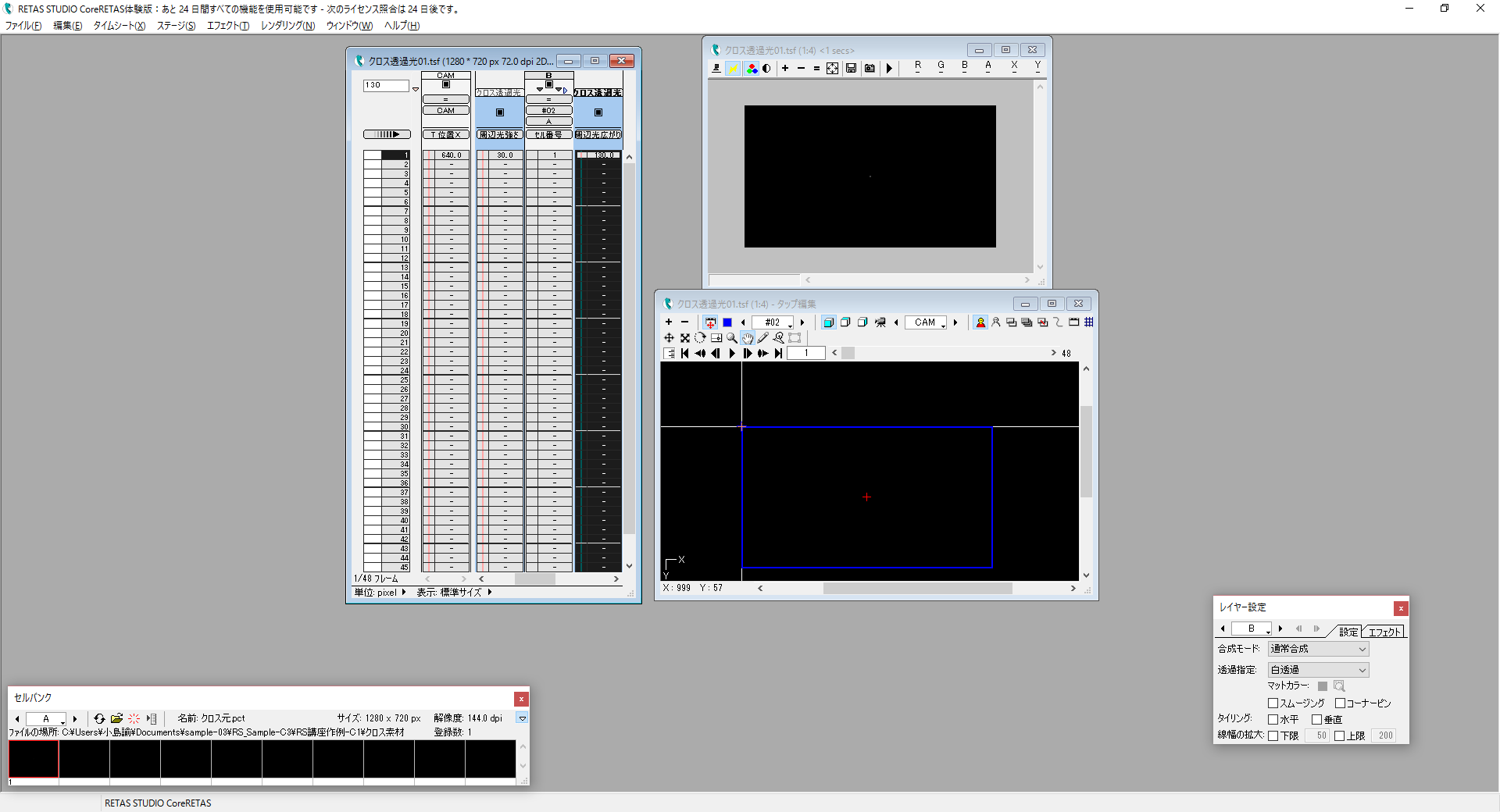This screenshot has width=1500, height=812.
Task: Enable 垂直 tiling checkbox
Action: (x=1317, y=720)
